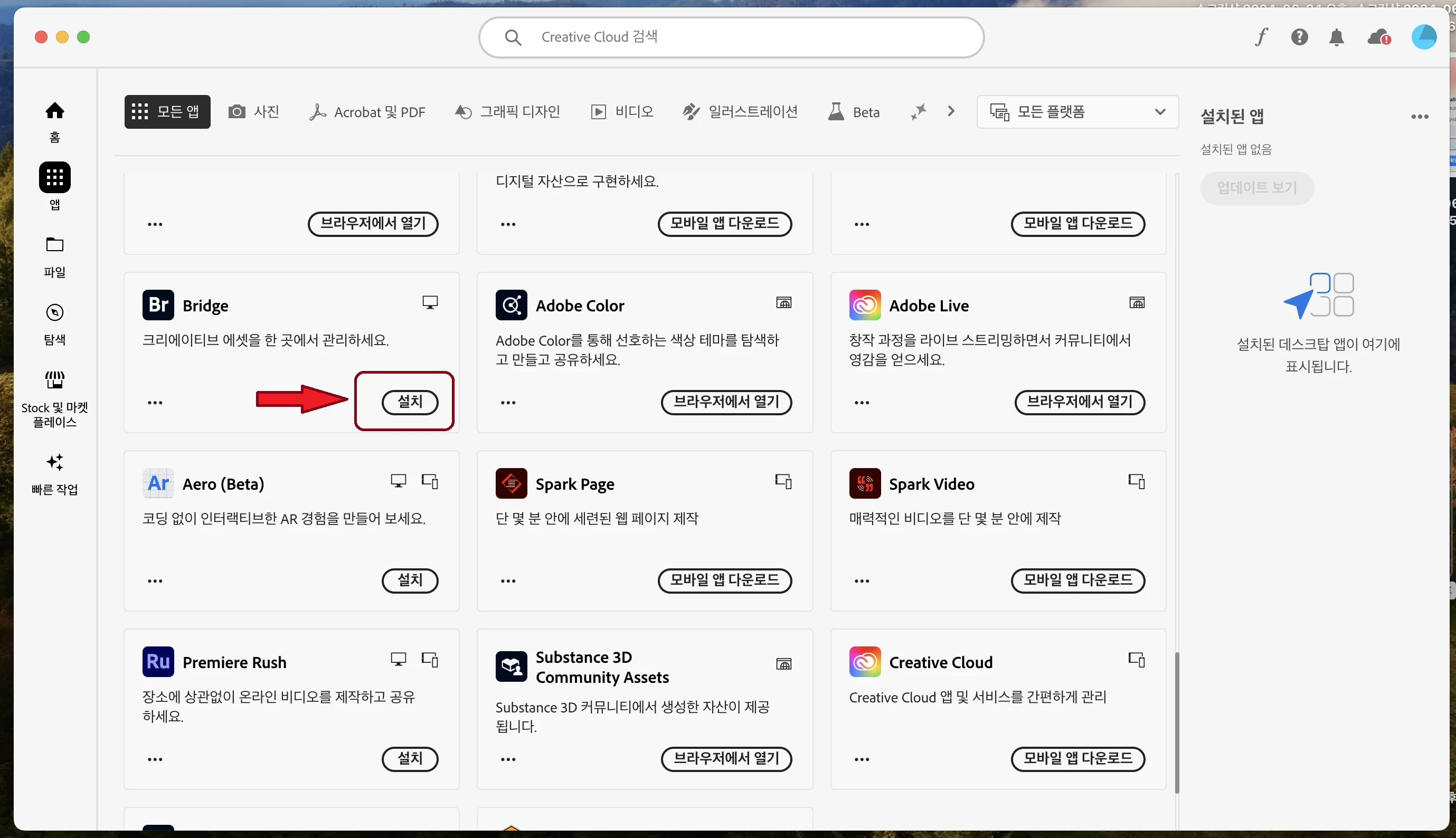The width and height of the screenshot is (1456, 838).
Task: Check cloud sync status icon
Action: [1379, 37]
